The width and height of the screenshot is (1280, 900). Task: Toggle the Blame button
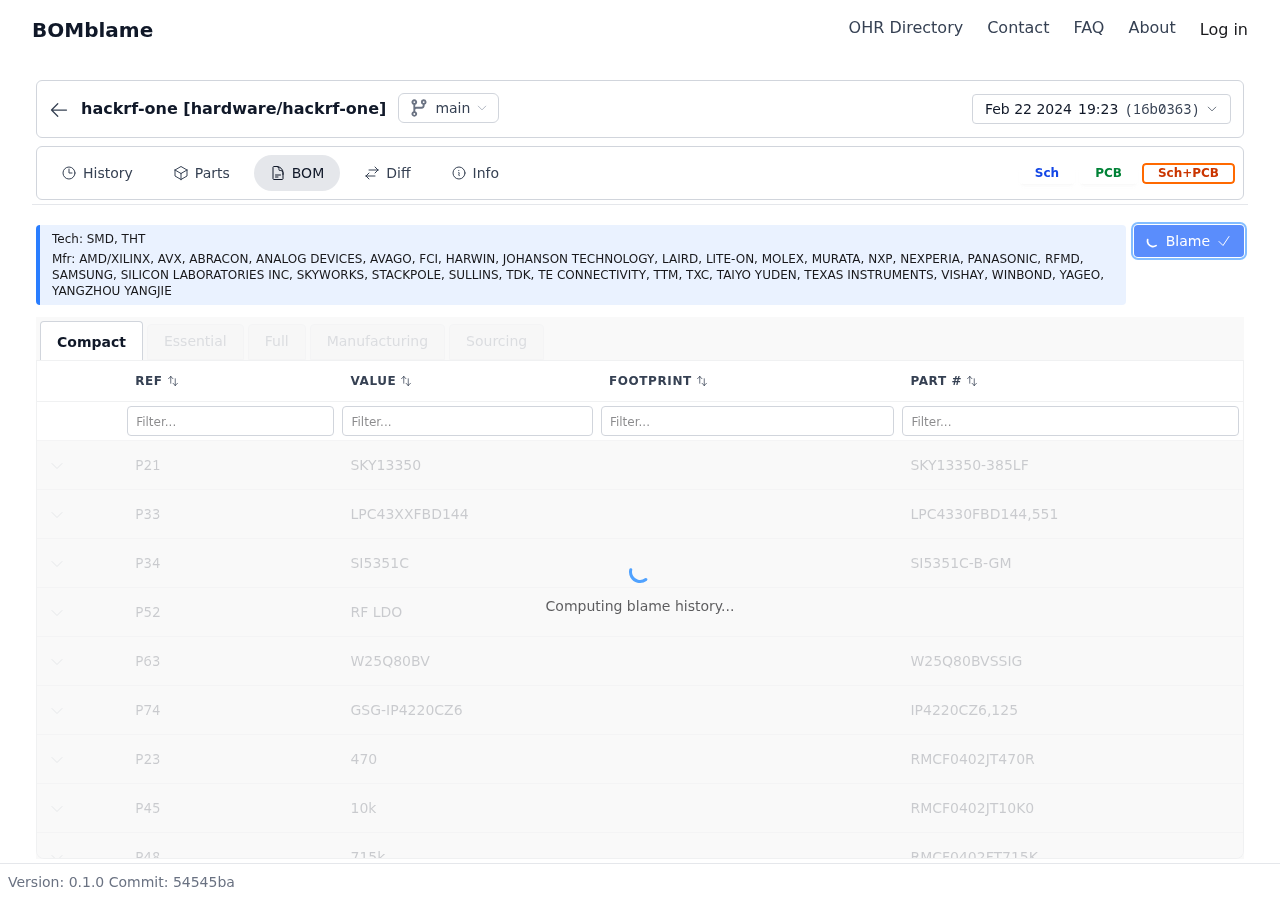point(1188,241)
